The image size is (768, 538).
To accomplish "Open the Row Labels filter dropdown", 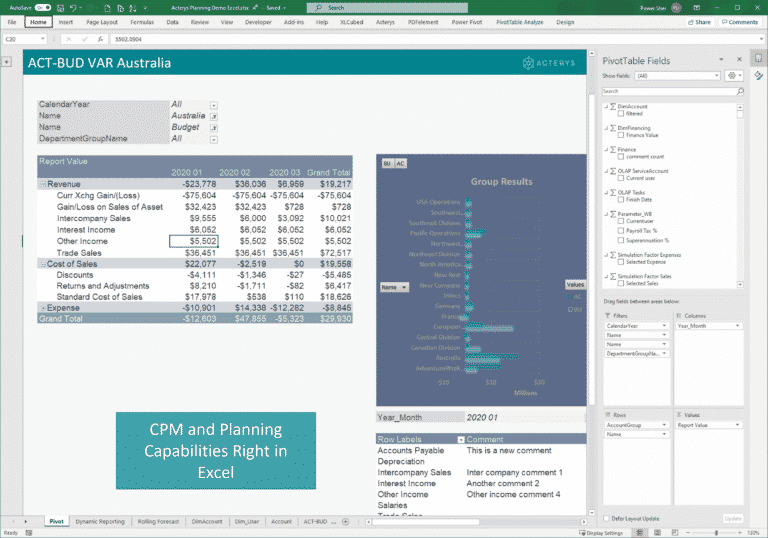I will (461, 439).
